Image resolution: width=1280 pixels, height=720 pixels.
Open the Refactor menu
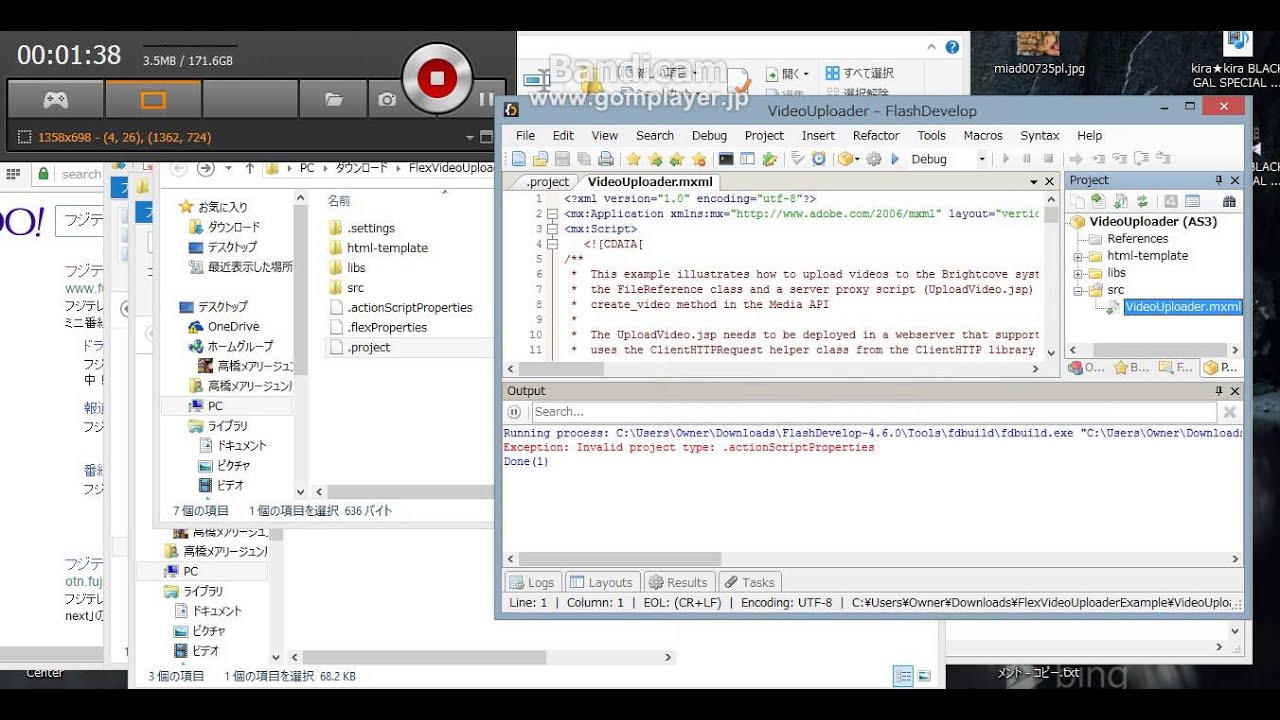[875, 136]
